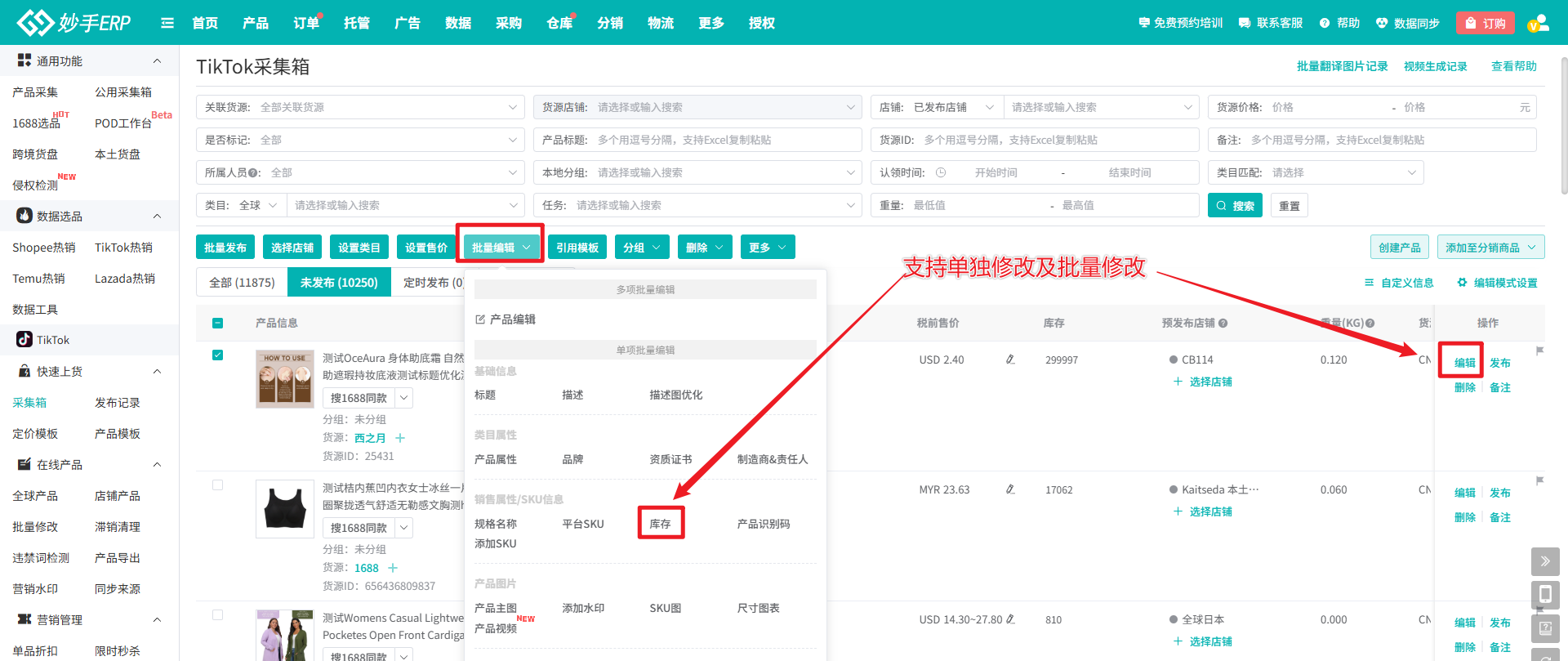Click the black bra product thumbnail
1568x661 pixels.
click(284, 509)
